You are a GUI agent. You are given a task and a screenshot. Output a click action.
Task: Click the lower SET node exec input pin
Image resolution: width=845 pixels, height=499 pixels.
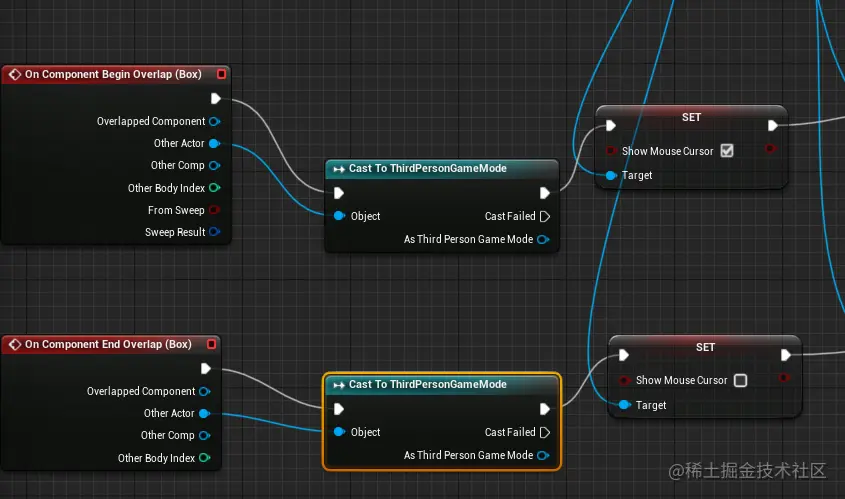[624, 355]
